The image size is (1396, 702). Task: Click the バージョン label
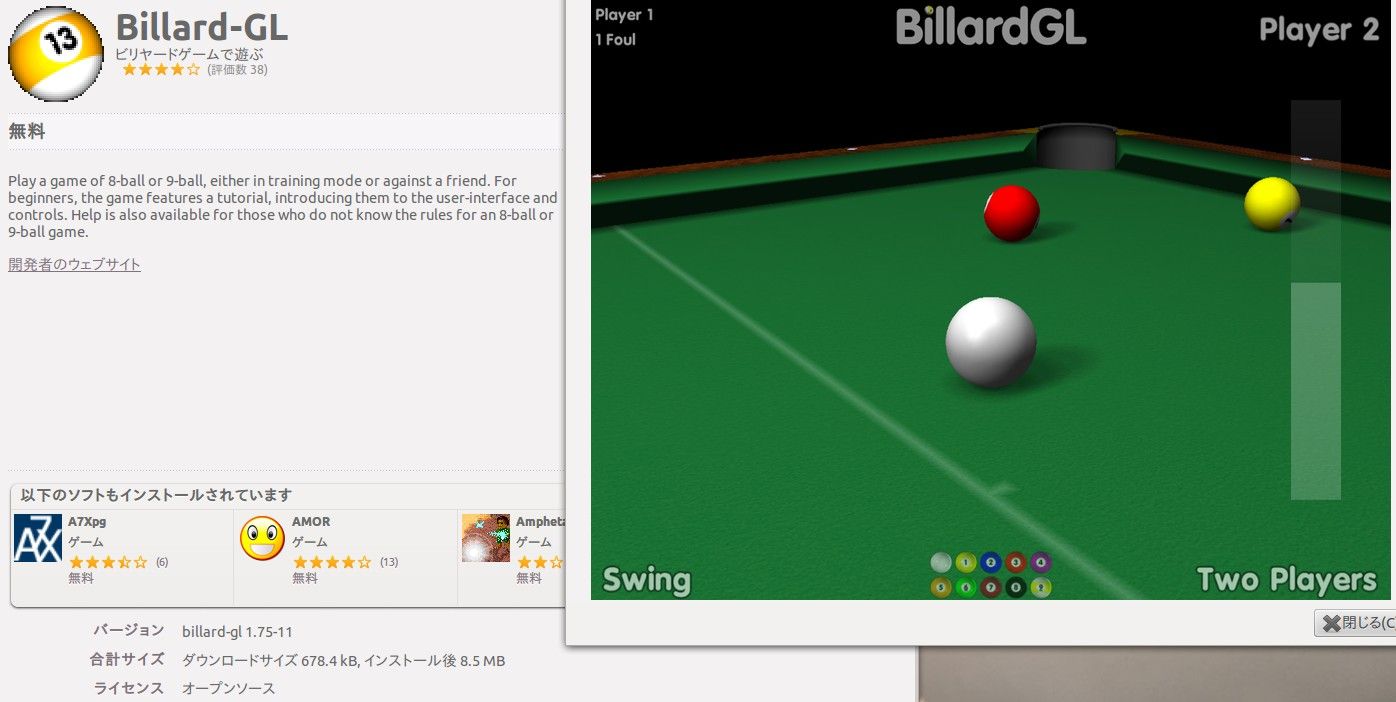tap(129, 630)
